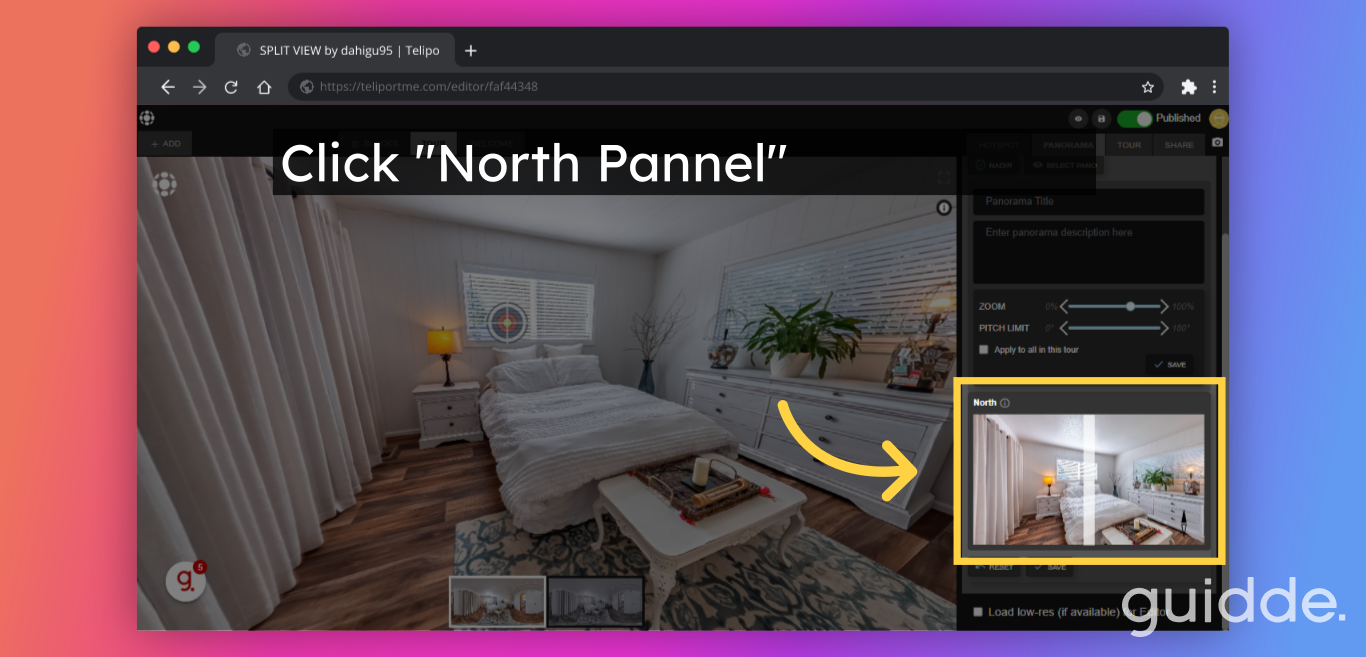
Task: Click RESET below the North panel
Action: 995,568
